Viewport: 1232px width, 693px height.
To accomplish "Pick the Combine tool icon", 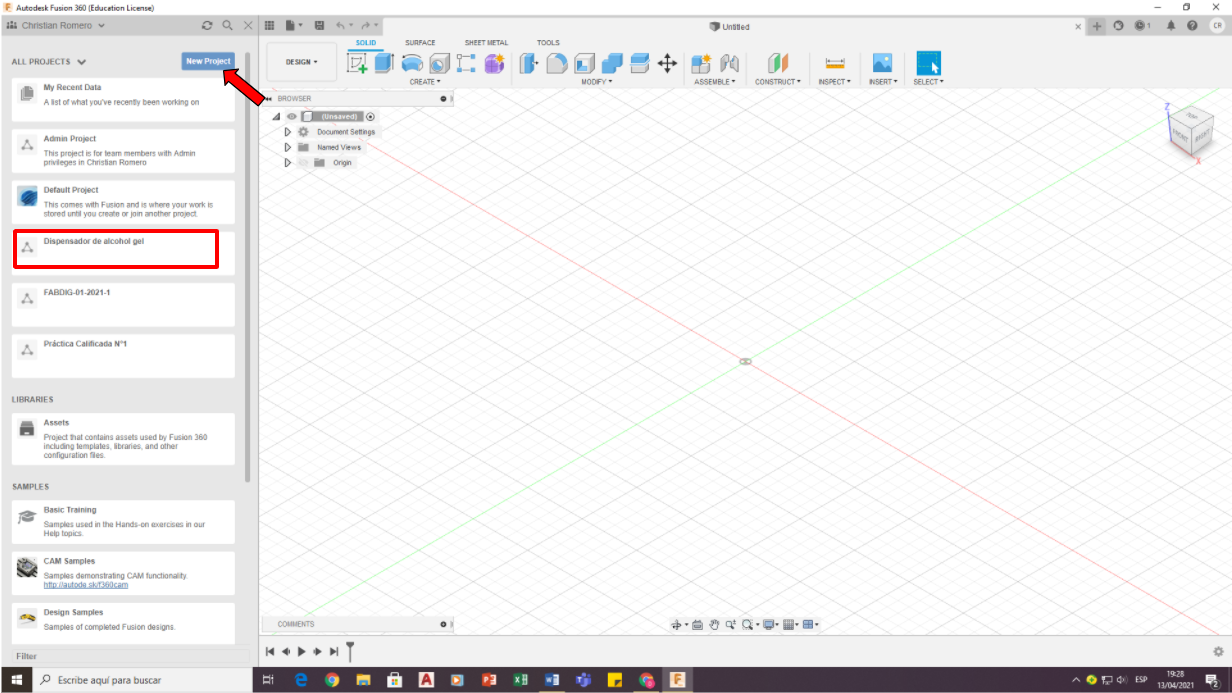I will 612,63.
